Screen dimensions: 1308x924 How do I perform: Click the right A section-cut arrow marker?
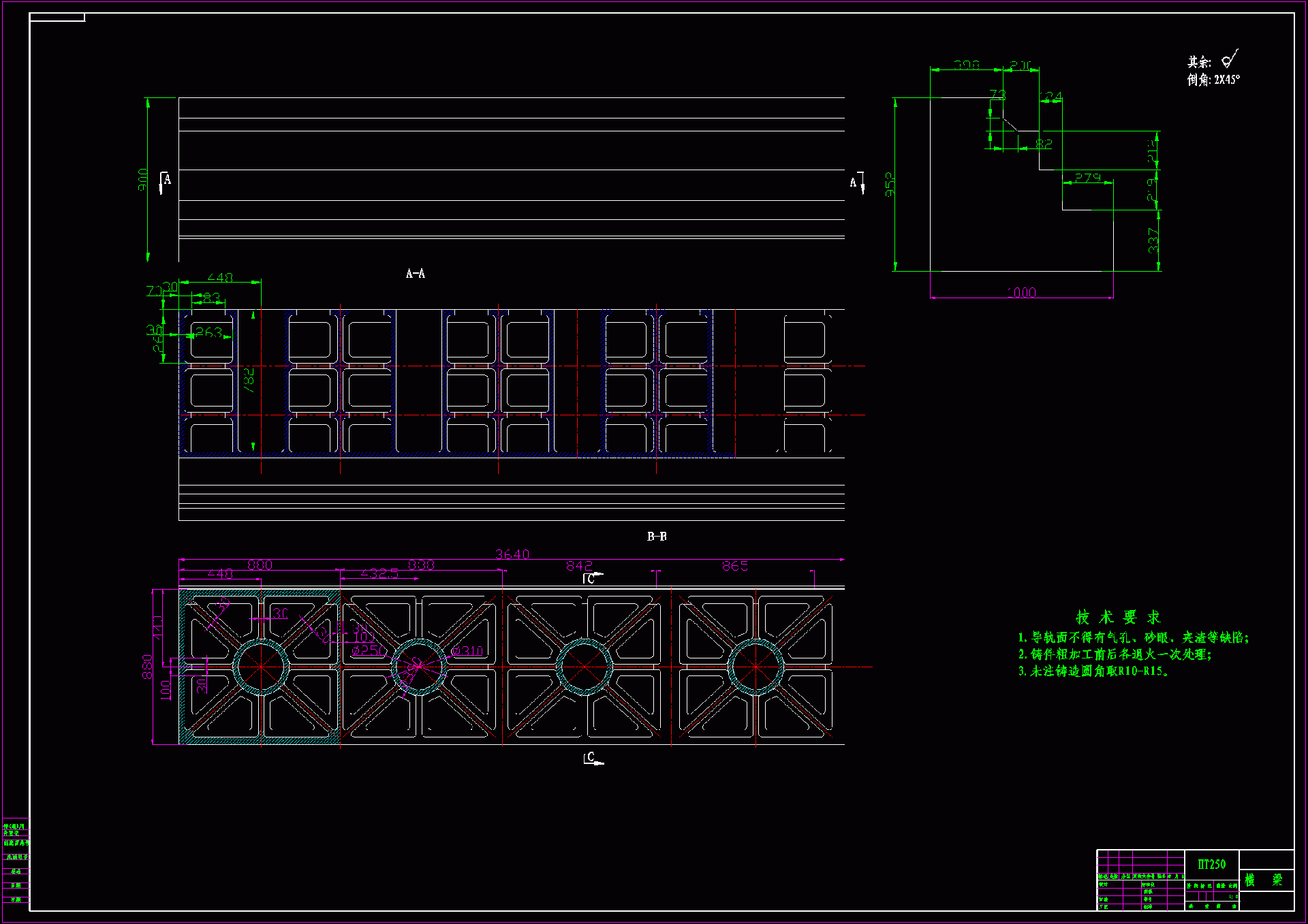tap(858, 182)
